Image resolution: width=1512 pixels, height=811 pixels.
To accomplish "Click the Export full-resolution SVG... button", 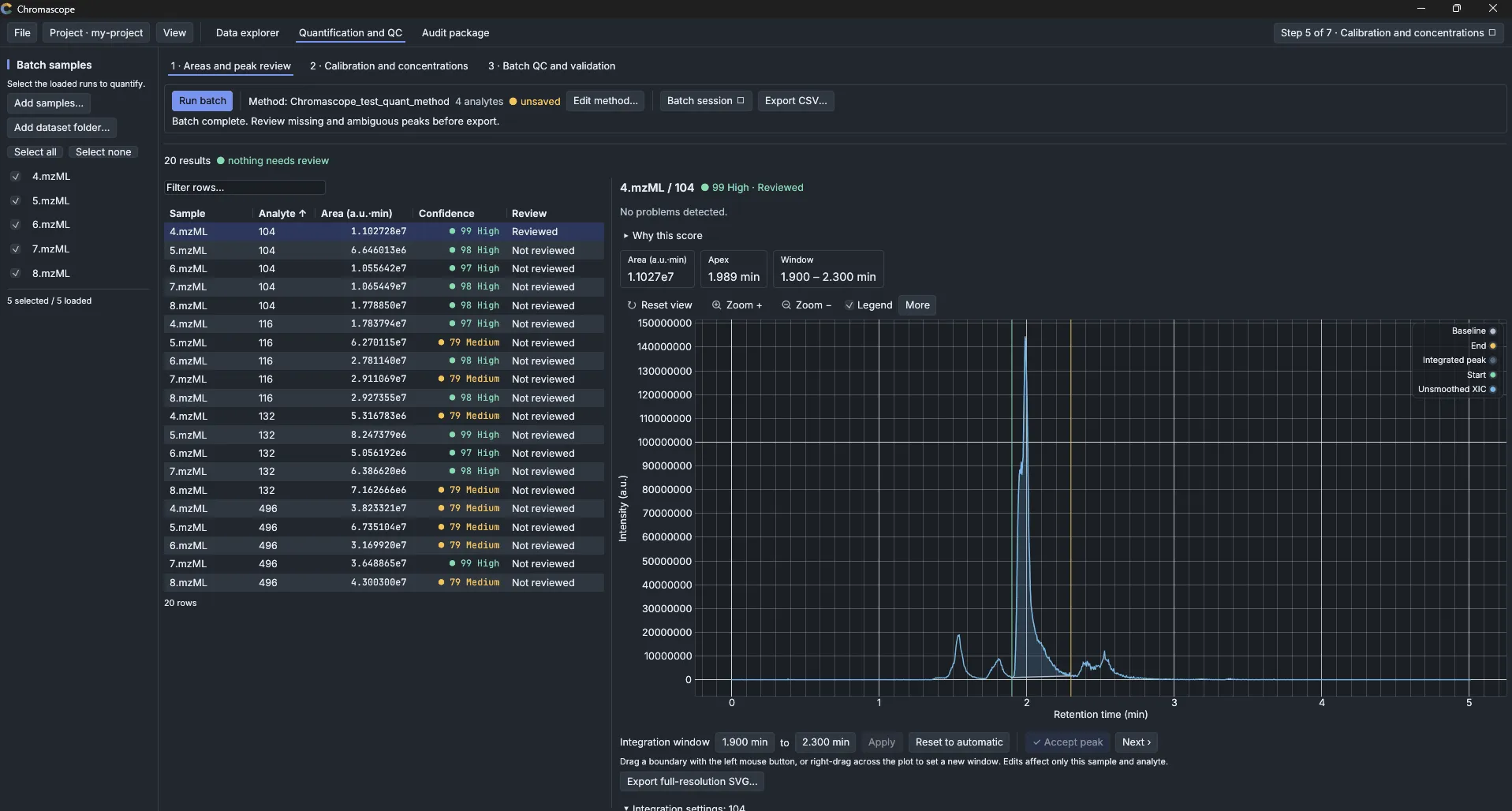I will (692, 782).
